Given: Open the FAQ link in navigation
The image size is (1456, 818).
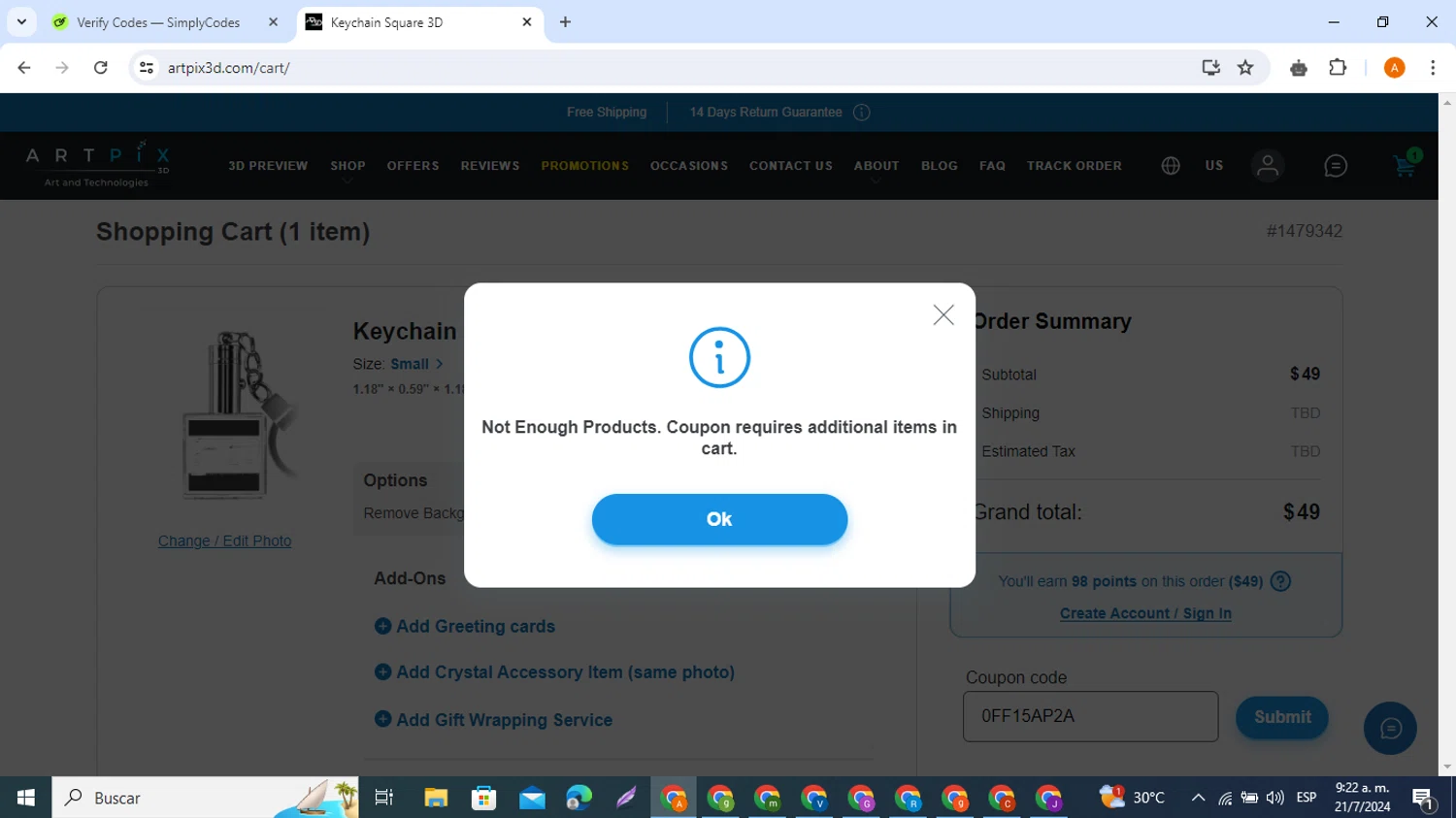Looking at the screenshot, I should (992, 166).
